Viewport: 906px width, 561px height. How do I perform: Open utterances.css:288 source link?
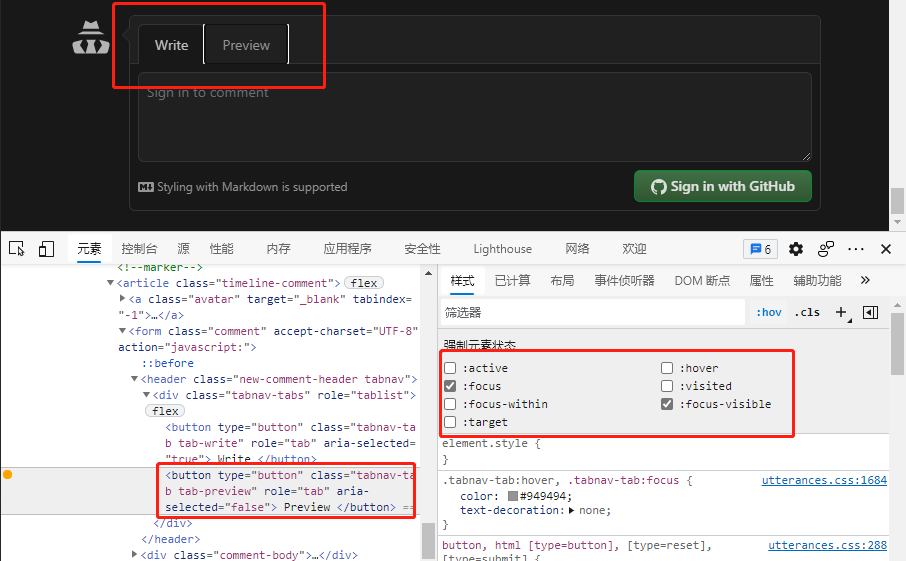point(827,545)
